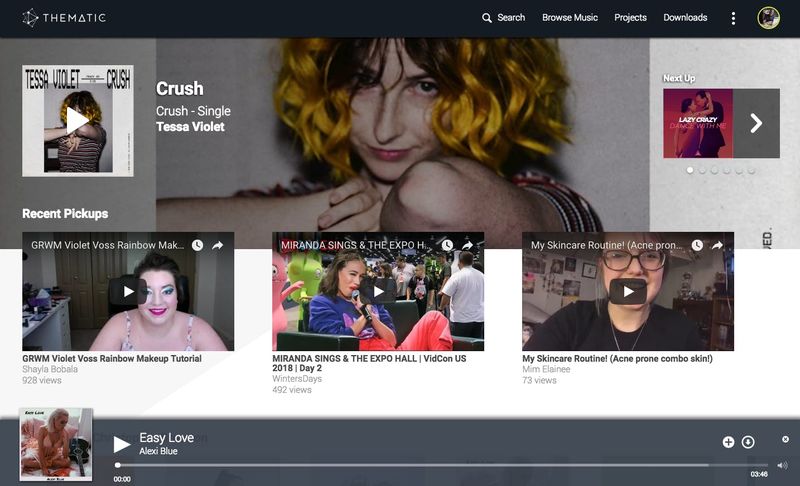Click Watch Later on Skincare Routine video
Screen dimensions: 800x486
point(697,245)
